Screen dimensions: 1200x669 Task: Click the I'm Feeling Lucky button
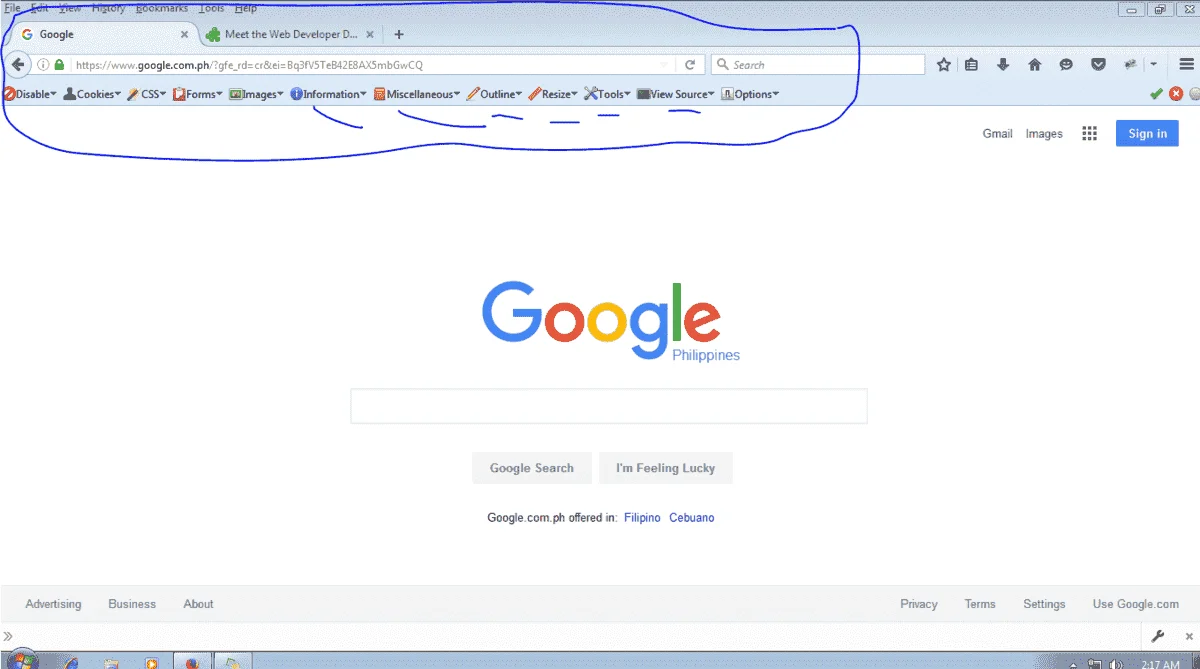[x=666, y=468]
